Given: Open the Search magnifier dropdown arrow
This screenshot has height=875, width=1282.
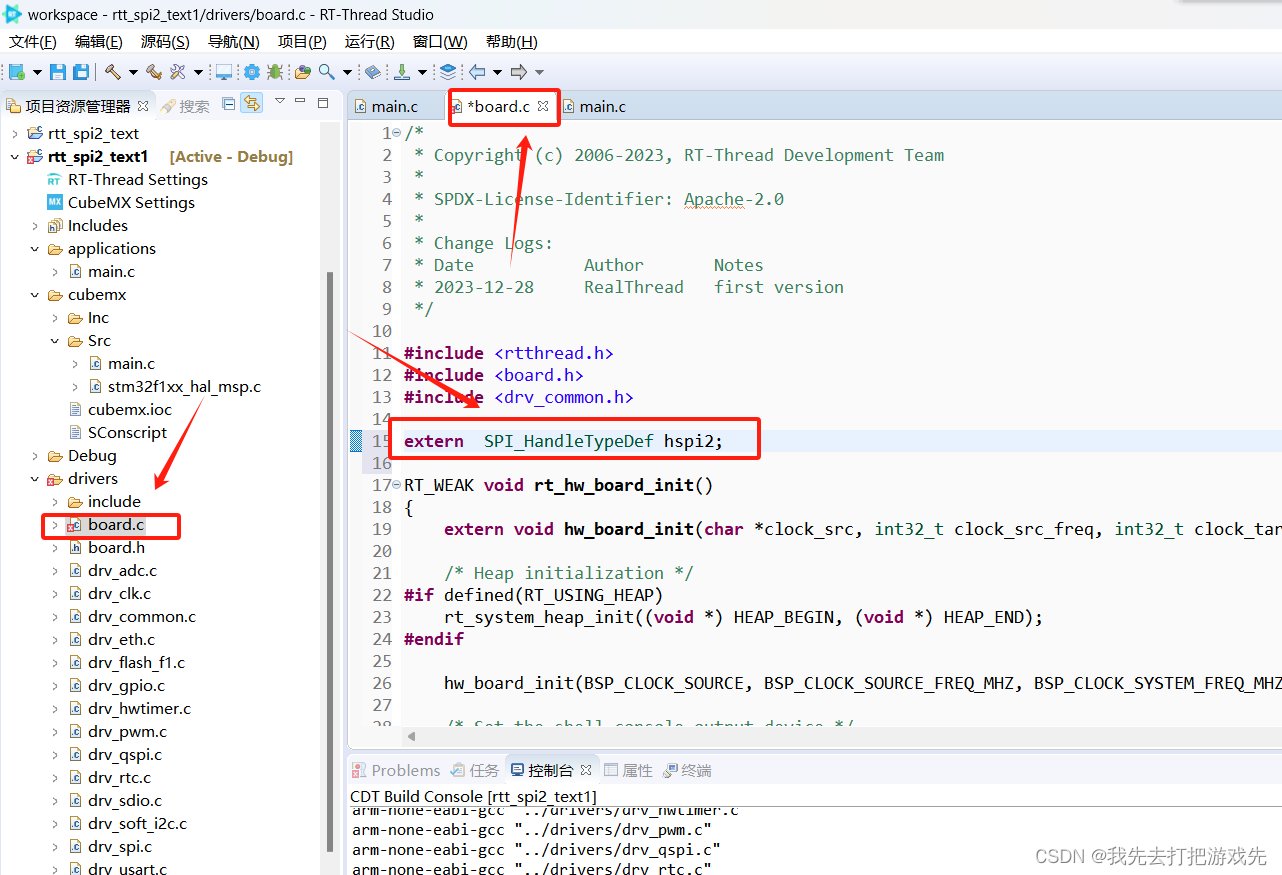Looking at the screenshot, I should [347, 72].
